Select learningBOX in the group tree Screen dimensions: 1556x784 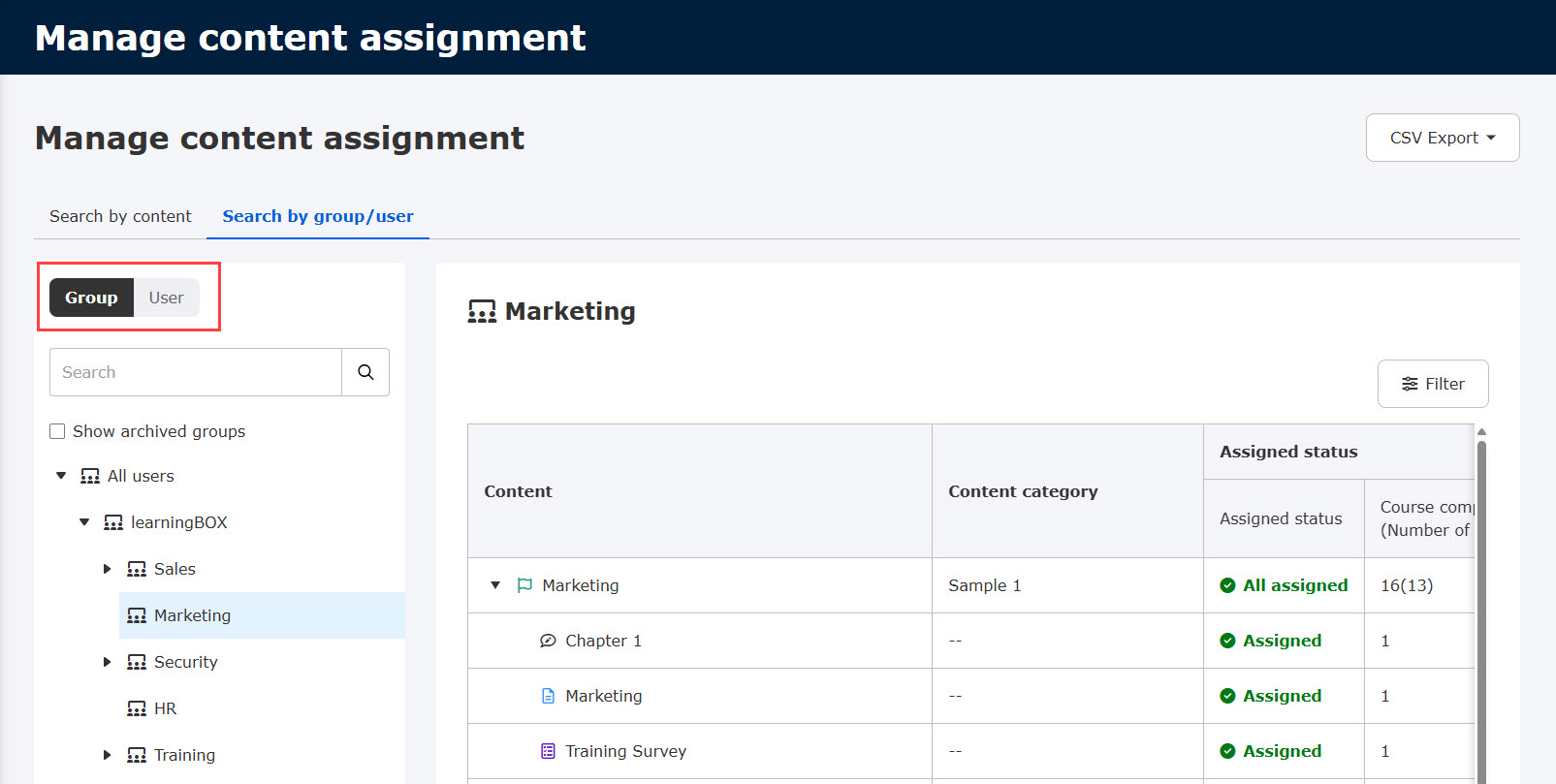[x=179, y=522]
